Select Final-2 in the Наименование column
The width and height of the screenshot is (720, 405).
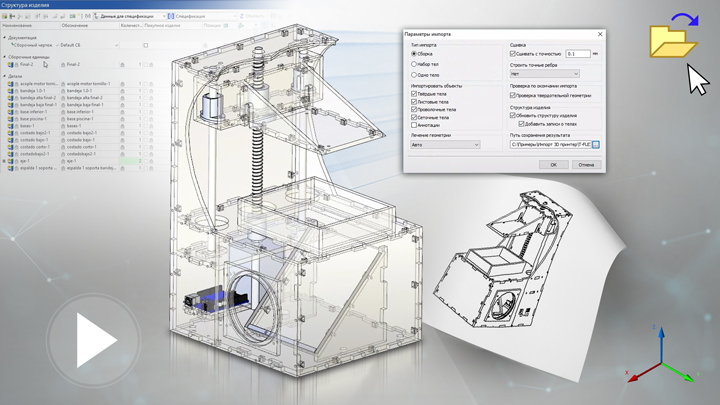click(x=27, y=65)
